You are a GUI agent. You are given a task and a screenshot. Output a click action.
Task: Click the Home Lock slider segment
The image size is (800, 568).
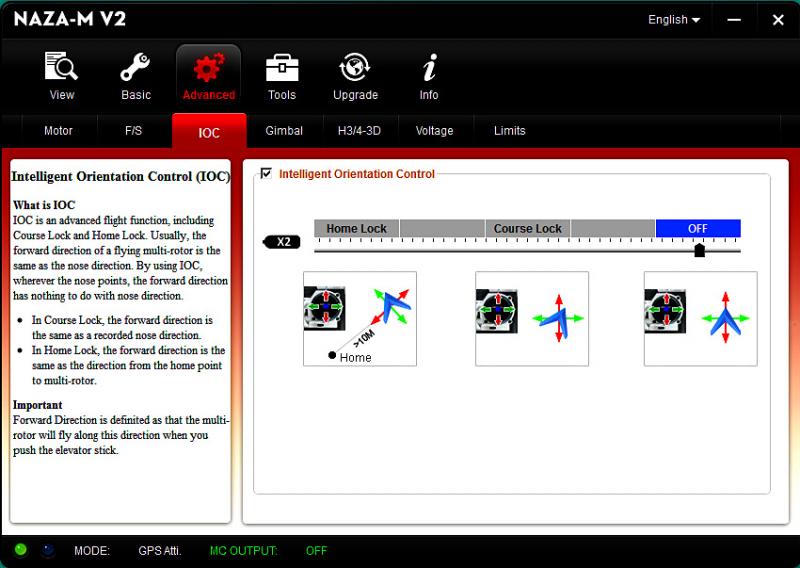click(x=357, y=229)
